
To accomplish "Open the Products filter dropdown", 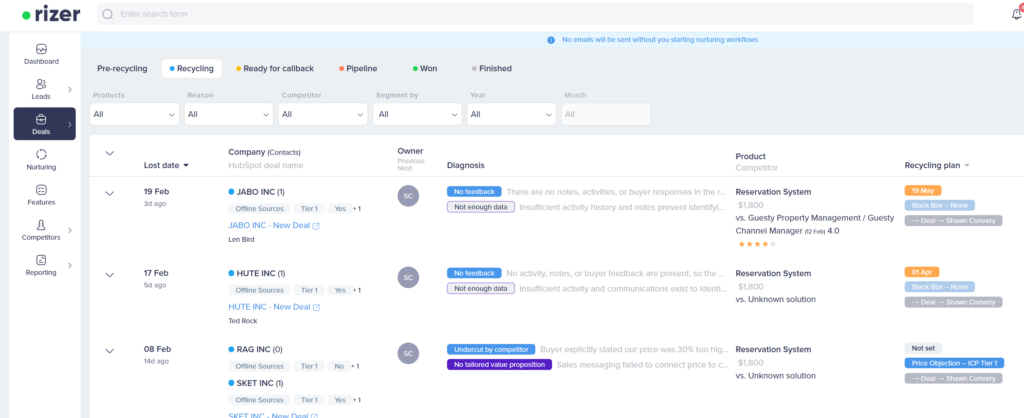I will click(x=135, y=114).
